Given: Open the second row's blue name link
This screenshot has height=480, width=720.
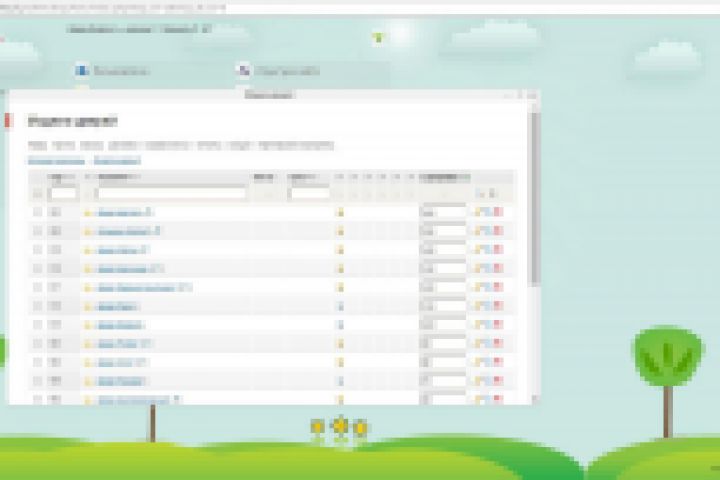Looking at the screenshot, I should click(x=129, y=231).
